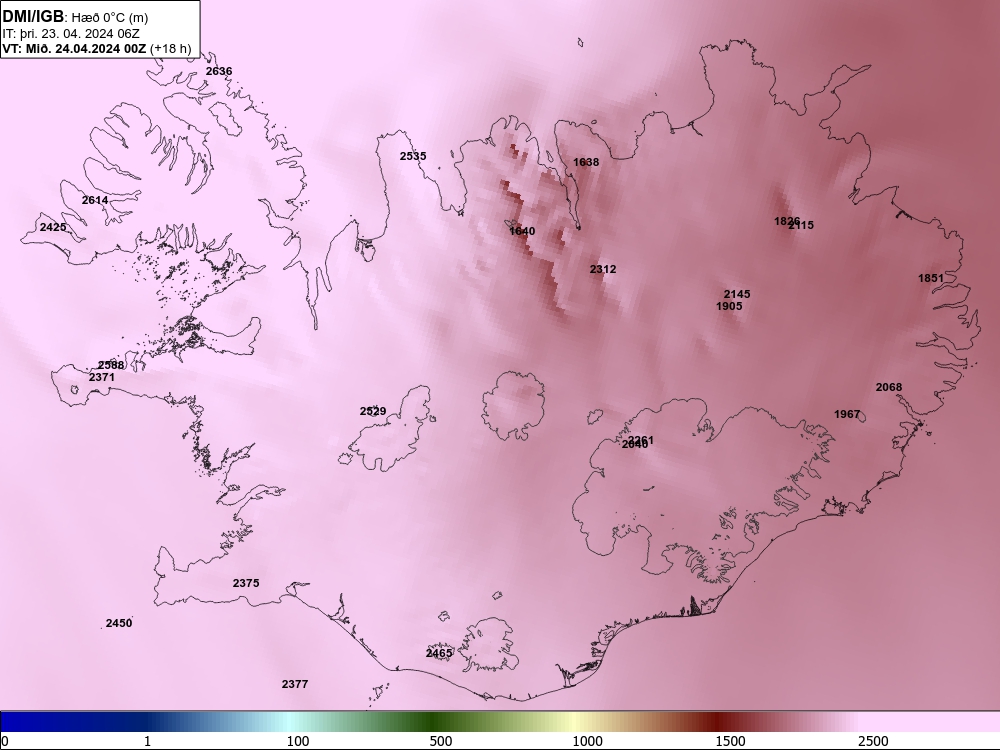Image resolution: width=1000 pixels, height=750 pixels.
Task: Click the 2465 value label
Action: click(439, 654)
